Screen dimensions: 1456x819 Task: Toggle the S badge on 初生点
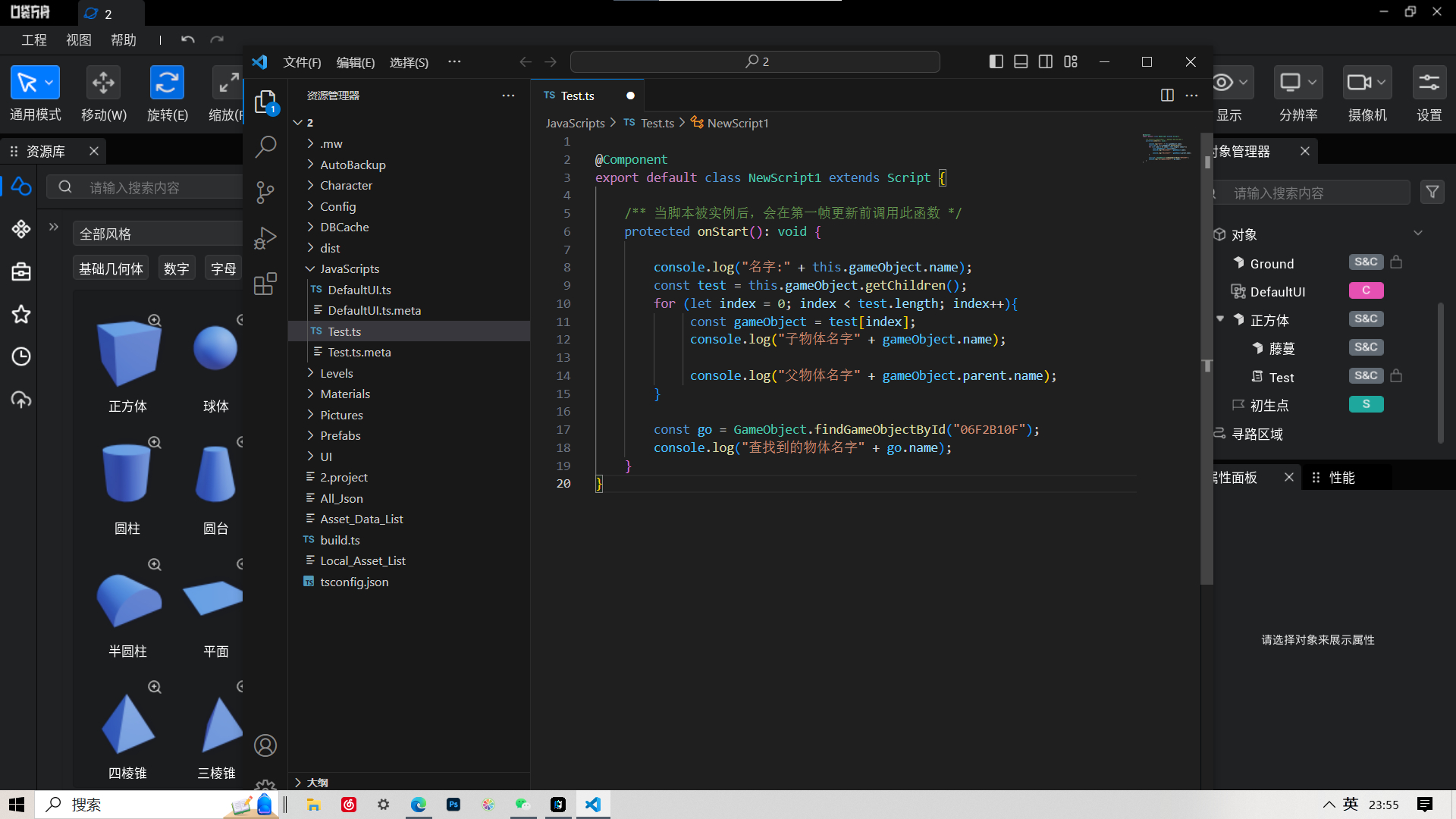tap(1367, 404)
